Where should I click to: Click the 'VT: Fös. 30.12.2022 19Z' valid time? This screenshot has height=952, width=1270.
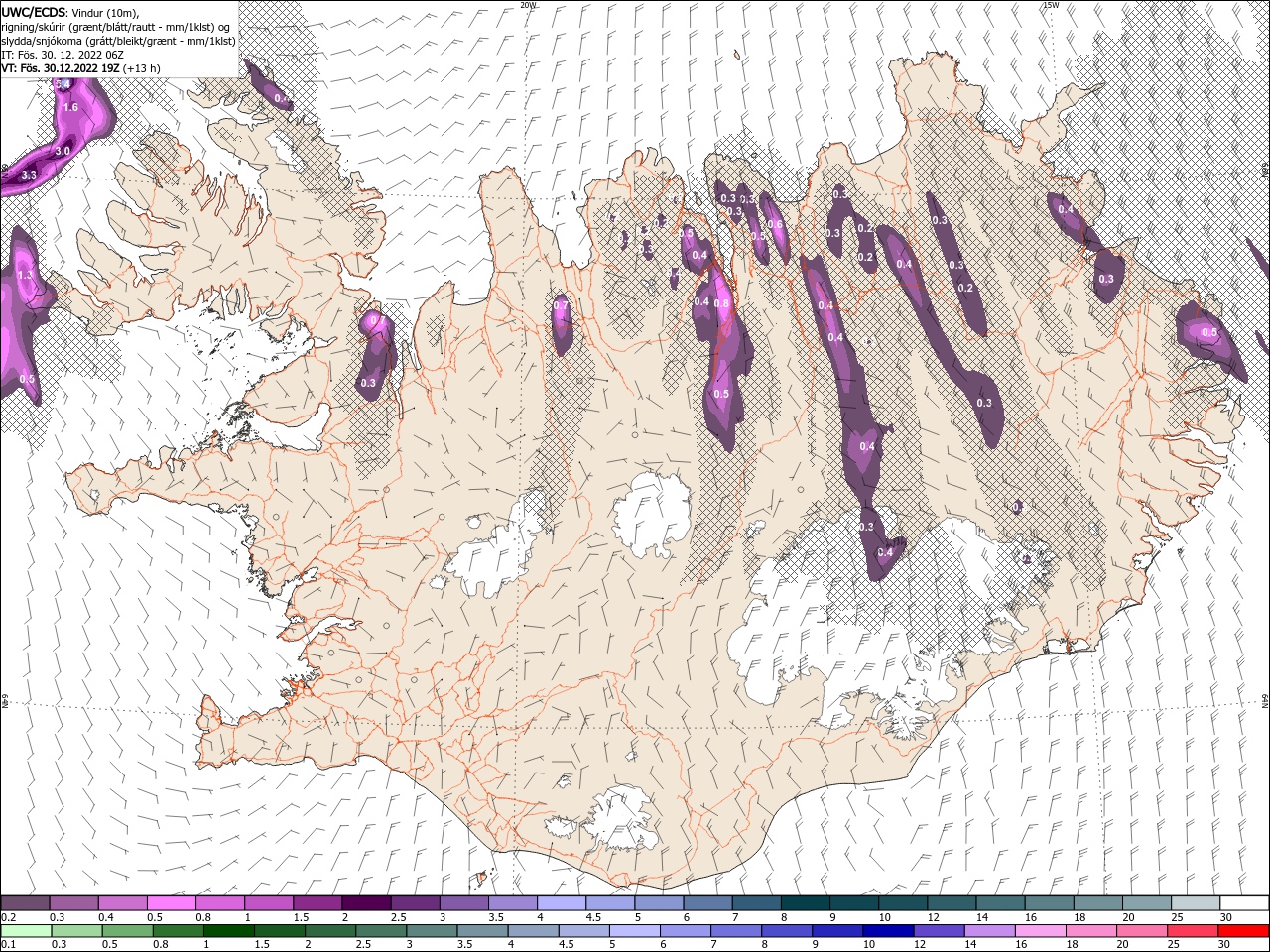tap(63, 68)
